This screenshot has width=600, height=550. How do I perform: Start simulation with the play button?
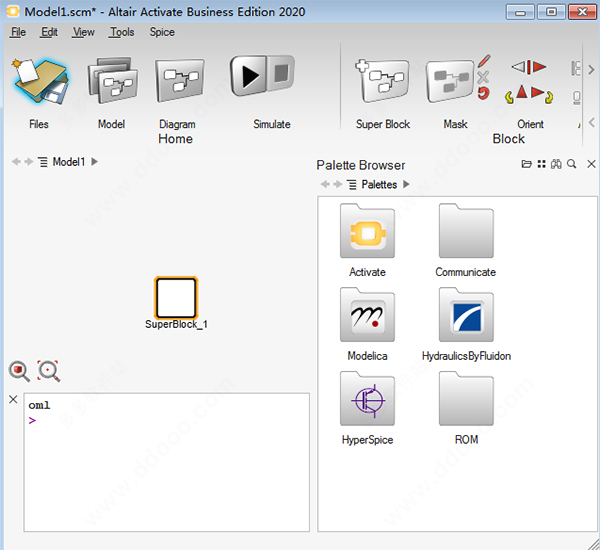pyautogui.click(x=248, y=75)
